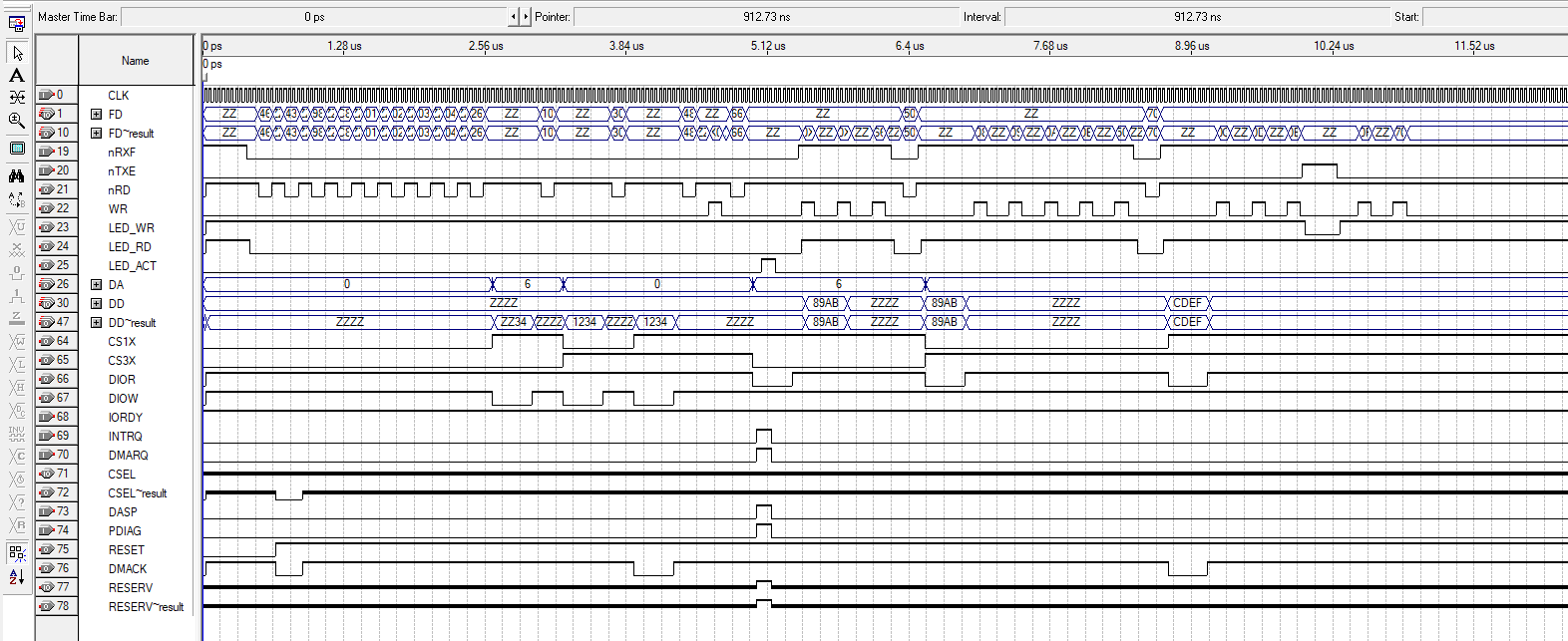Click the Forcing Unknown (X) icon
This screenshot has height=641, width=1568.
point(17,249)
